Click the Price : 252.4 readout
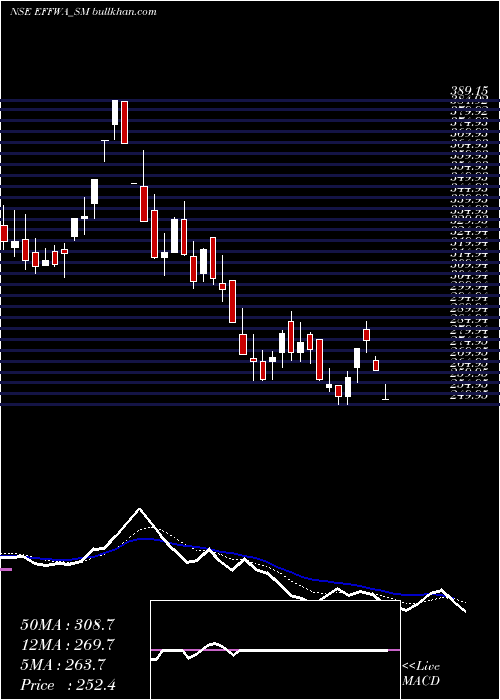500x700 pixels. (68, 685)
